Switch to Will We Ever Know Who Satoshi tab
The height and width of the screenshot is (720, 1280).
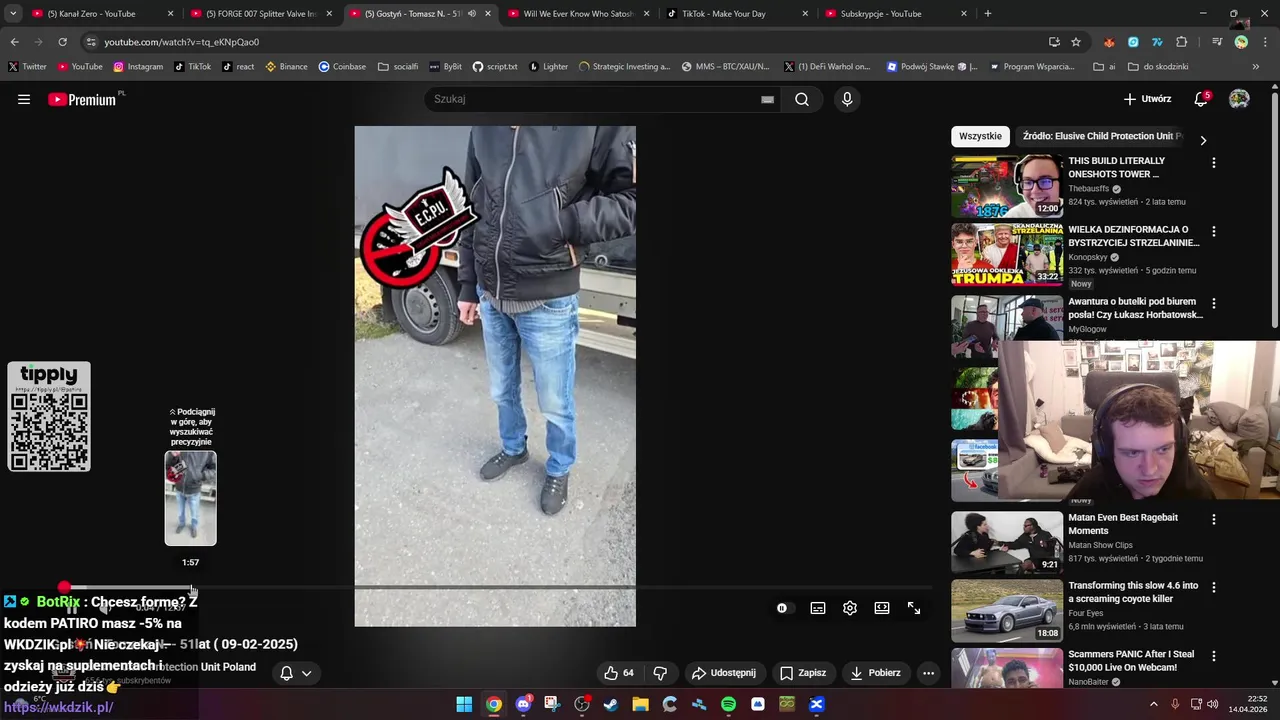pos(578,14)
